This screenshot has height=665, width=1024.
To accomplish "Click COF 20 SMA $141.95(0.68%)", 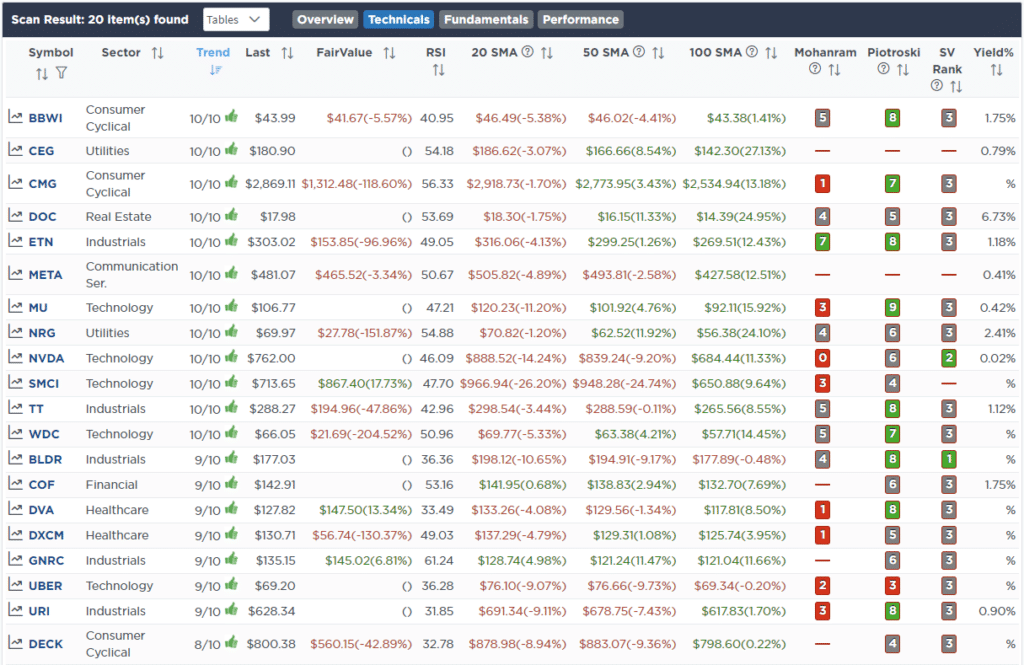I will (x=522, y=485).
